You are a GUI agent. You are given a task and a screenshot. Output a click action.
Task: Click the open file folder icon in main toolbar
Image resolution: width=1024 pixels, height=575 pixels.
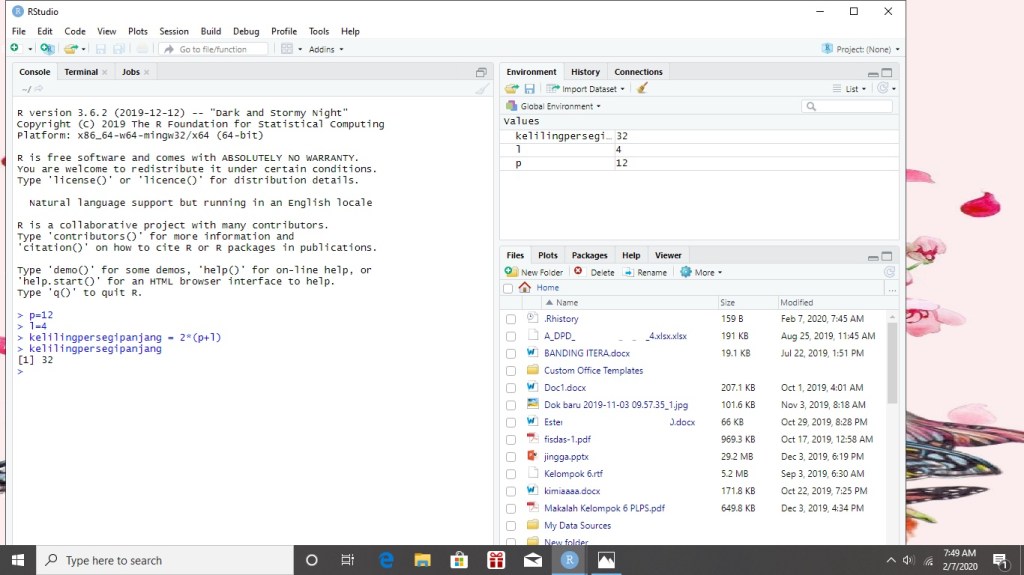[x=70, y=49]
